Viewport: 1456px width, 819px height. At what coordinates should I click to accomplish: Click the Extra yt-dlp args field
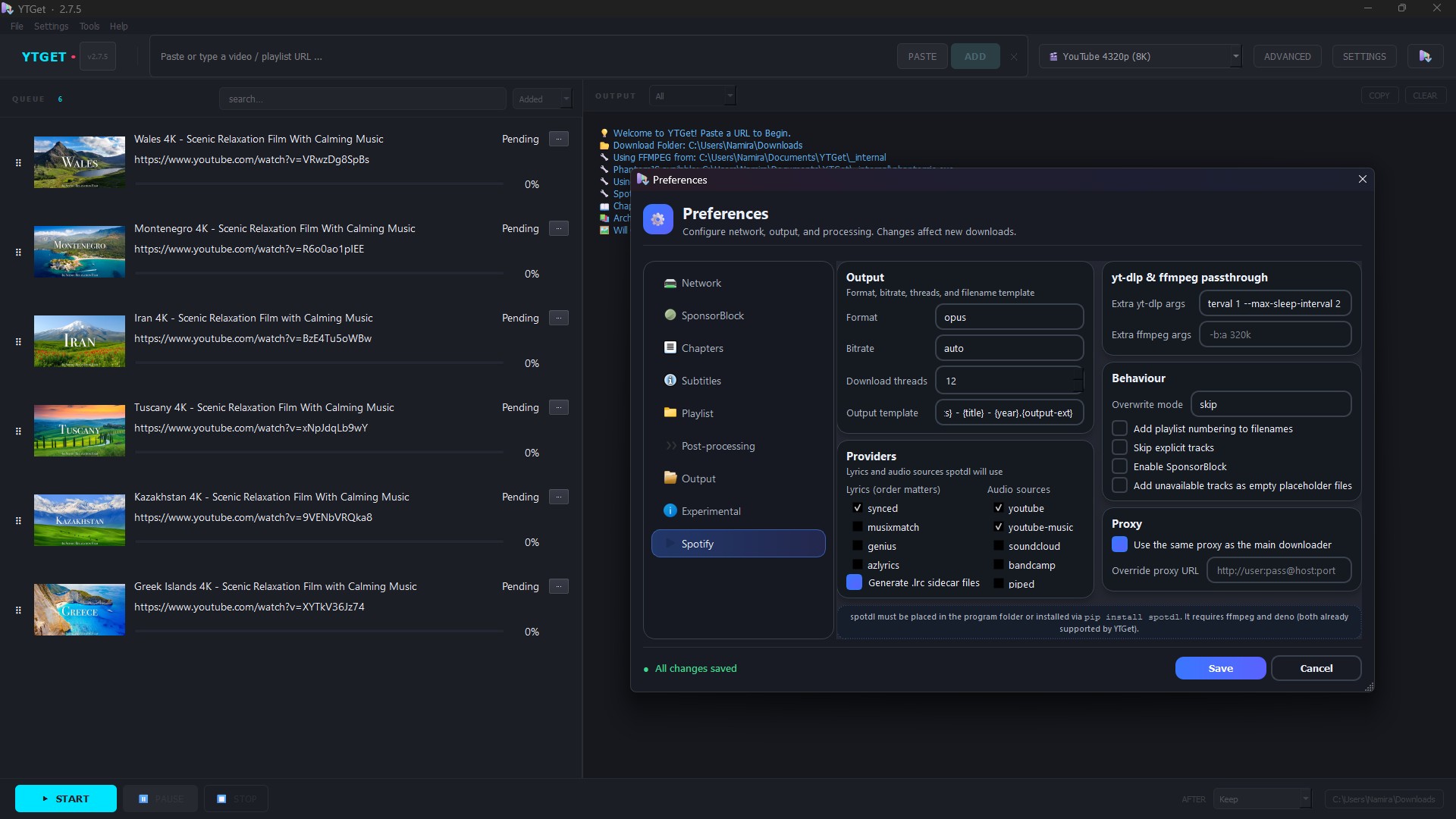(1275, 303)
